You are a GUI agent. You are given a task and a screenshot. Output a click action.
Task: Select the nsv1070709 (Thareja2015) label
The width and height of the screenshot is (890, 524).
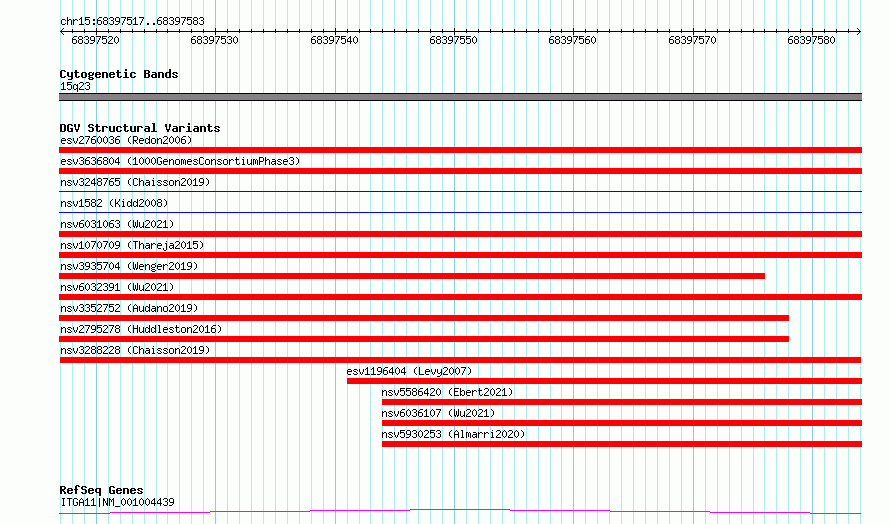click(132, 245)
